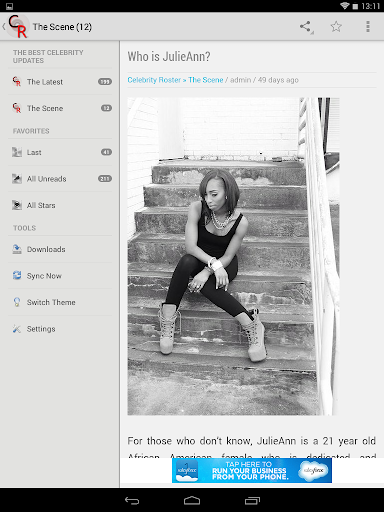The width and height of the screenshot is (384, 512).
Task: Tap the Android home navigation button
Action: pos(192,500)
